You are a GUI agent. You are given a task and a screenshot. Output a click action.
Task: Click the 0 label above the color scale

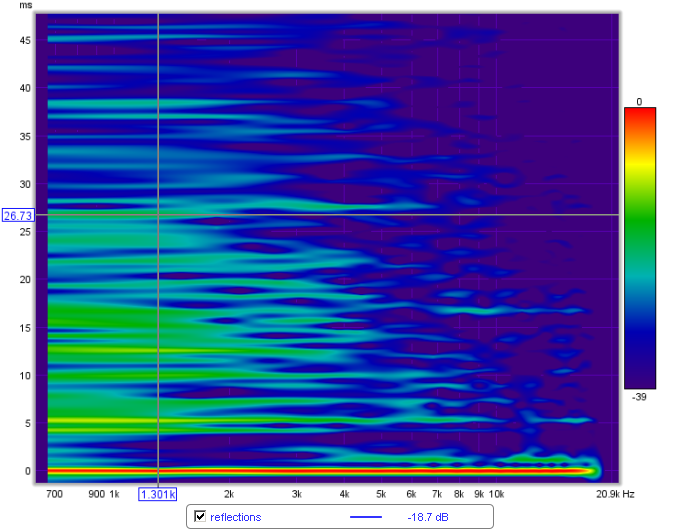[x=639, y=102]
